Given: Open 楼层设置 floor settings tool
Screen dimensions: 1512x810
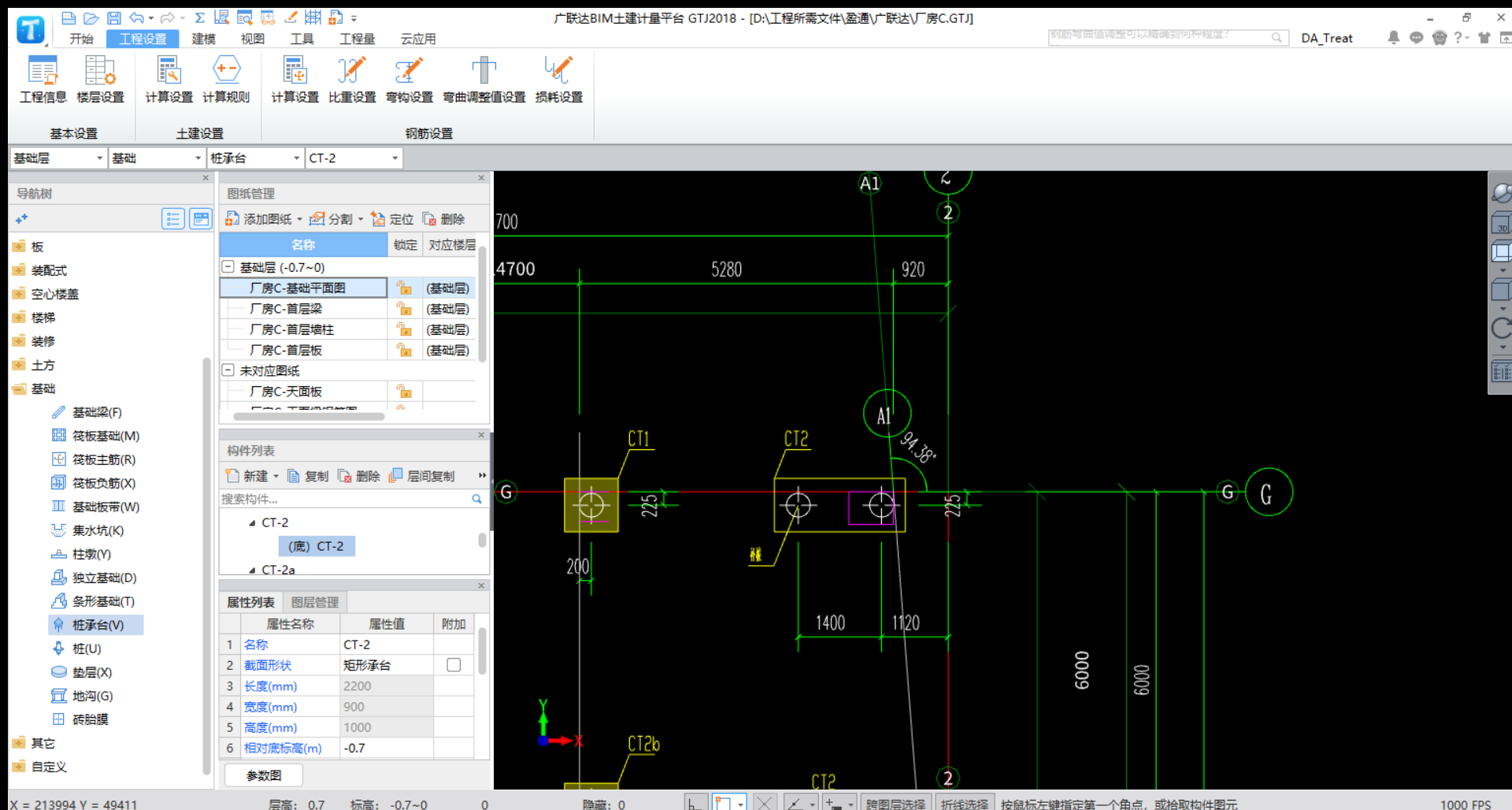Looking at the screenshot, I should tap(100, 79).
